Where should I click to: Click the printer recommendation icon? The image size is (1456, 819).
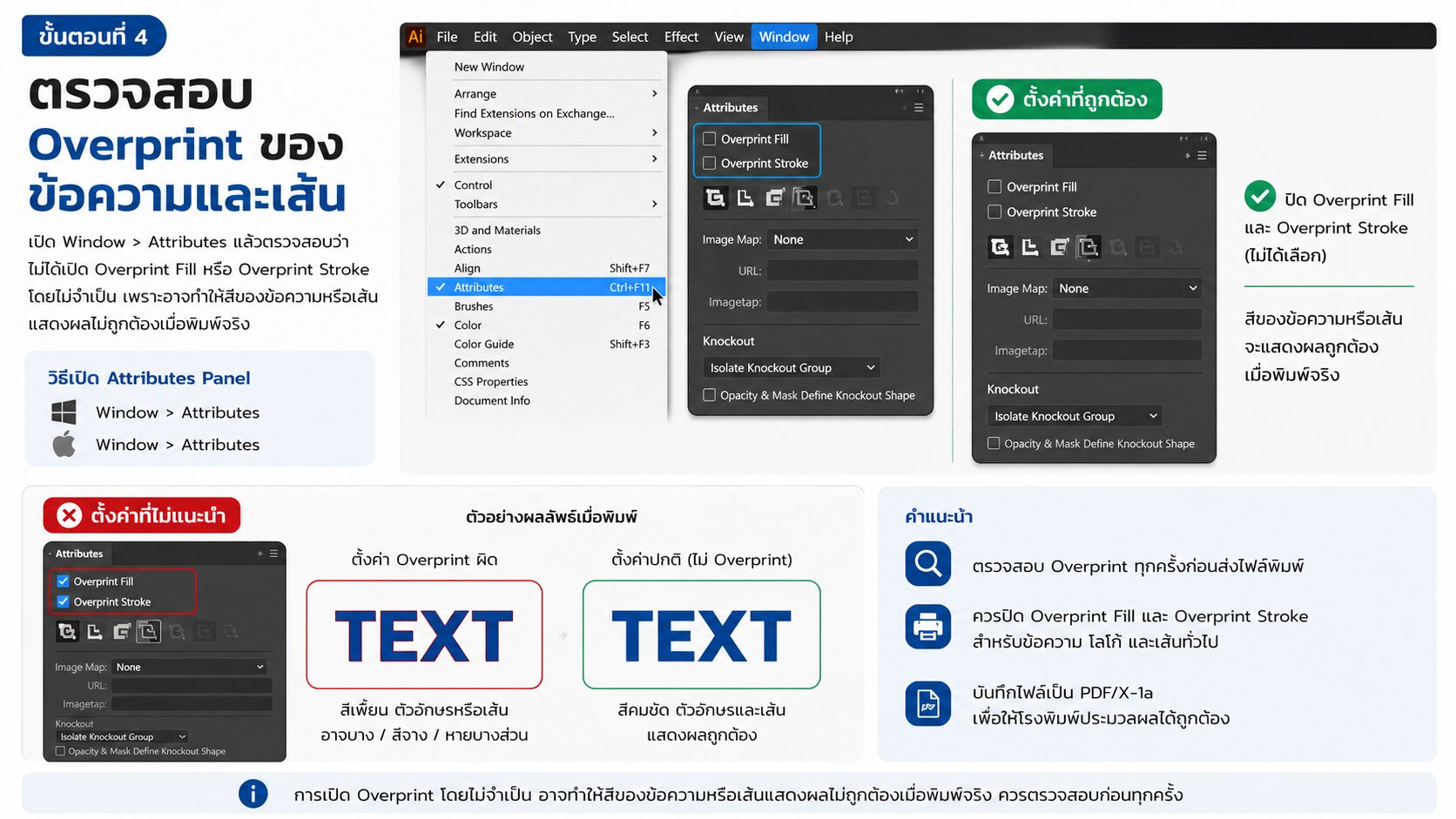927,627
